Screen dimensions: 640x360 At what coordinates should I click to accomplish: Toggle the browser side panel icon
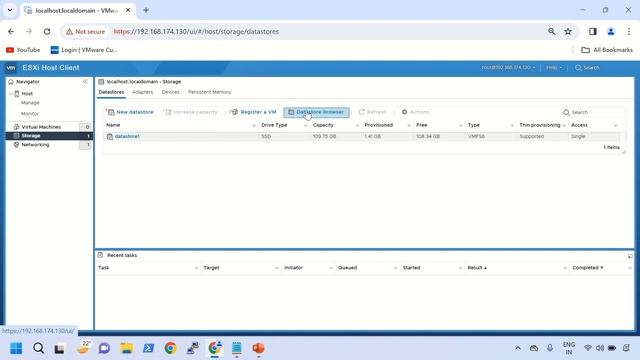pos(593,31)
